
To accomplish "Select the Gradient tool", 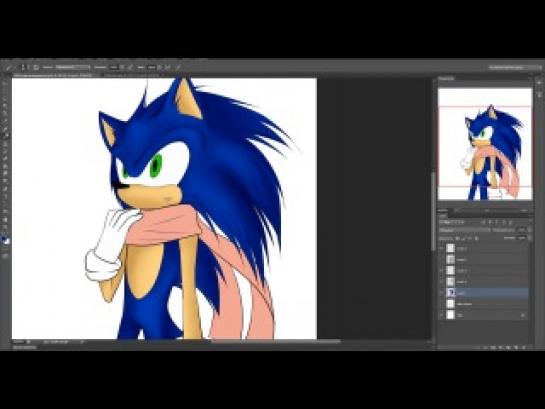I will (x=6, y=166).
